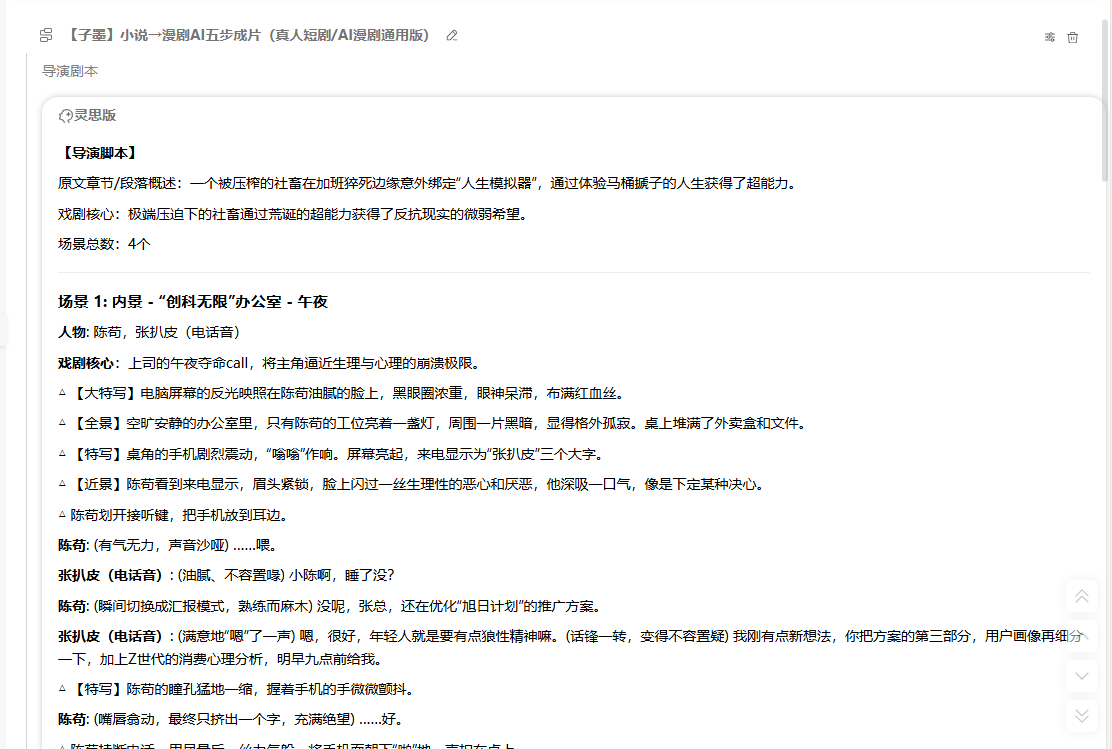Click the 上司的午夜夺命call line
Screen dimensions: 1112x749
click(x=272, y=364)
